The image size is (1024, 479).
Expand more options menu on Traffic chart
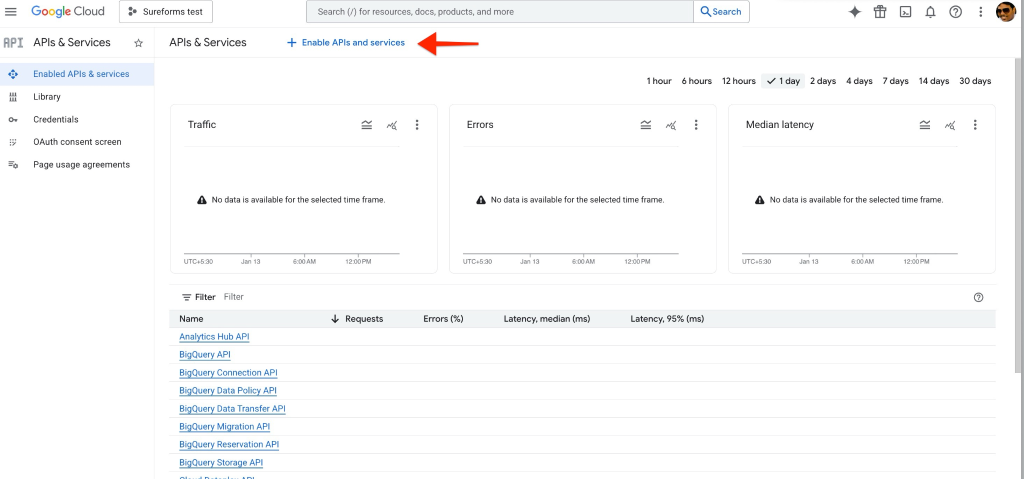coord(417,125)
